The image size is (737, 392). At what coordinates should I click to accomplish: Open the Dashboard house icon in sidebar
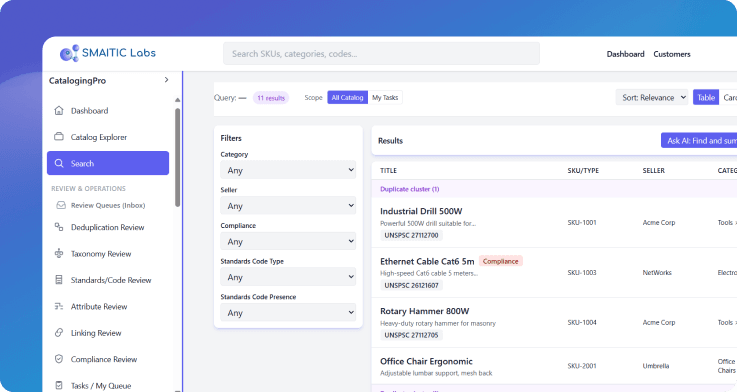pos(59,110)
